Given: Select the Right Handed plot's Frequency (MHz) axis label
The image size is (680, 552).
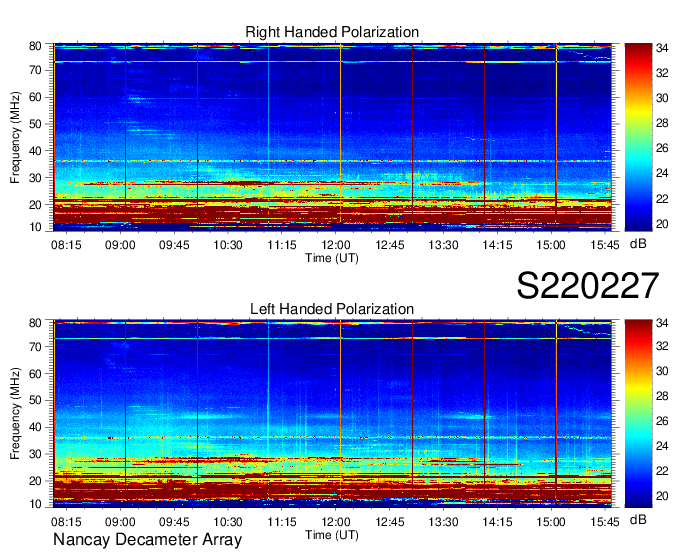Looking at the screenshot, I should [x=15, y=137].
